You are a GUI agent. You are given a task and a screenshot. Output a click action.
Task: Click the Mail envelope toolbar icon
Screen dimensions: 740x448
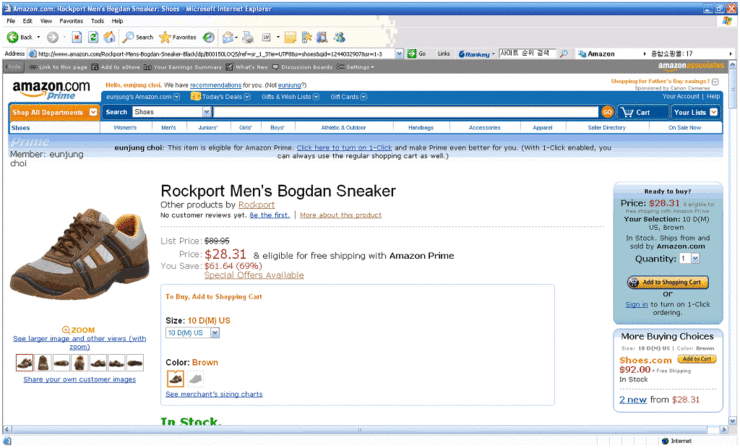(x=228, y=37)
